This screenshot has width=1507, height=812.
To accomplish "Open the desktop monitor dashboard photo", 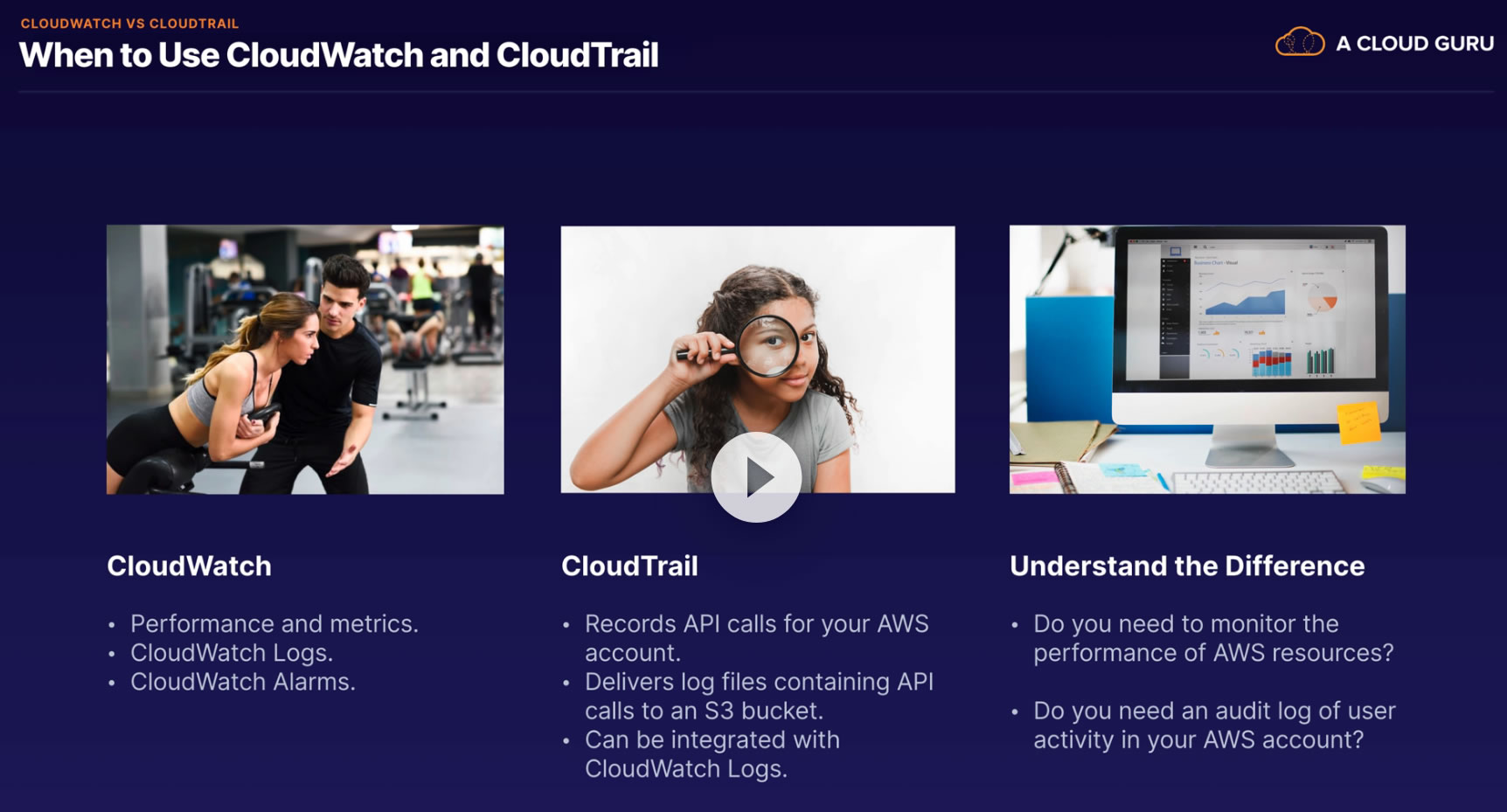I will [x=1207, y=359].
